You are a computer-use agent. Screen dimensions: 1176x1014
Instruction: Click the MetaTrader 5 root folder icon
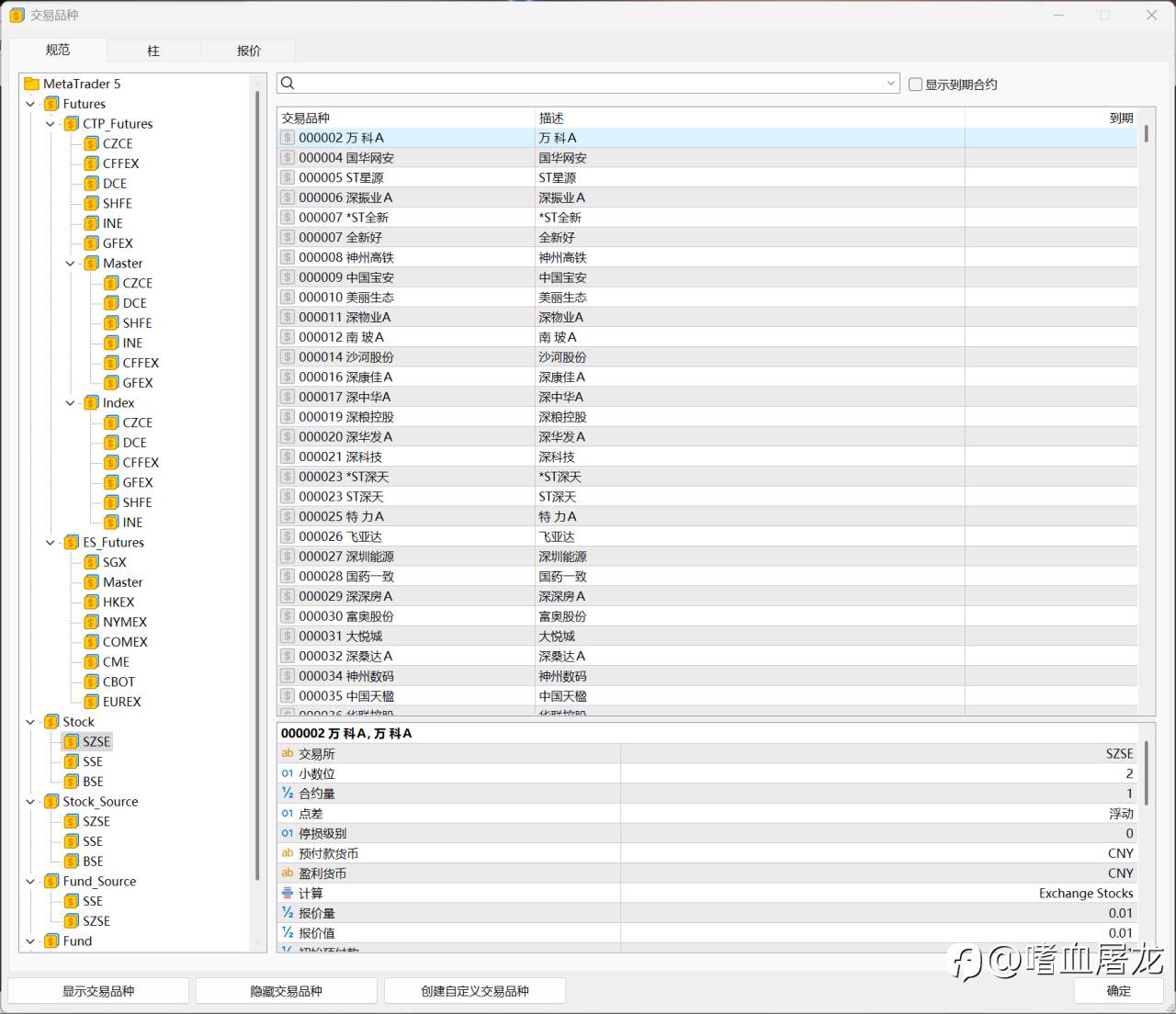tap(31, 84)
